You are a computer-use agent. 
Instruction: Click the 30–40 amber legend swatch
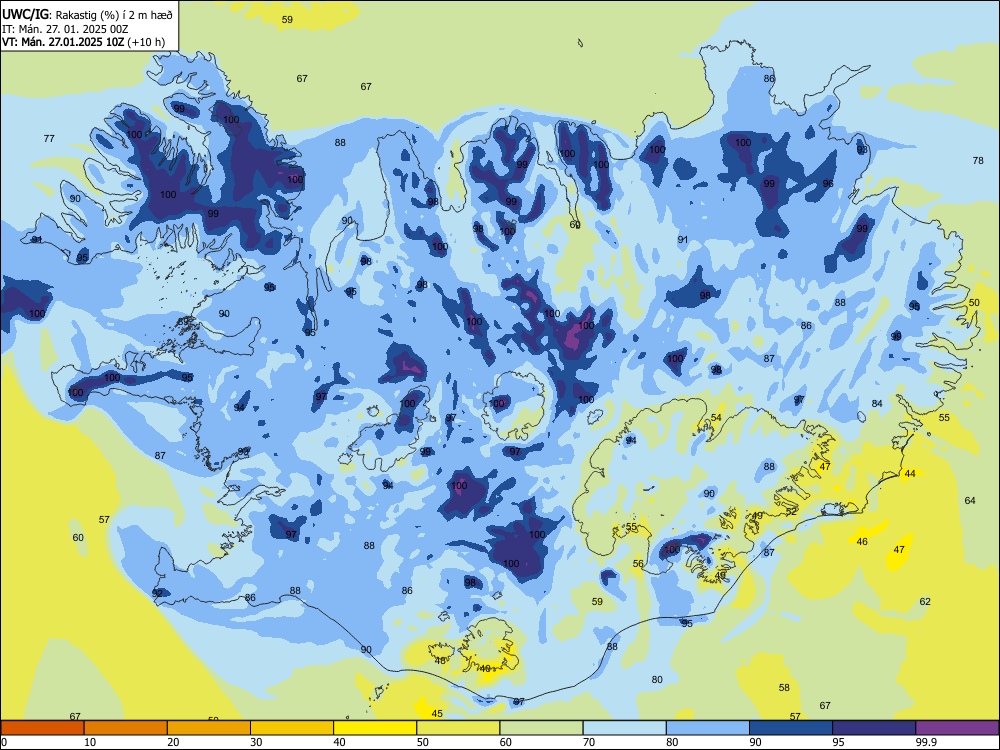tap(292, 728)
